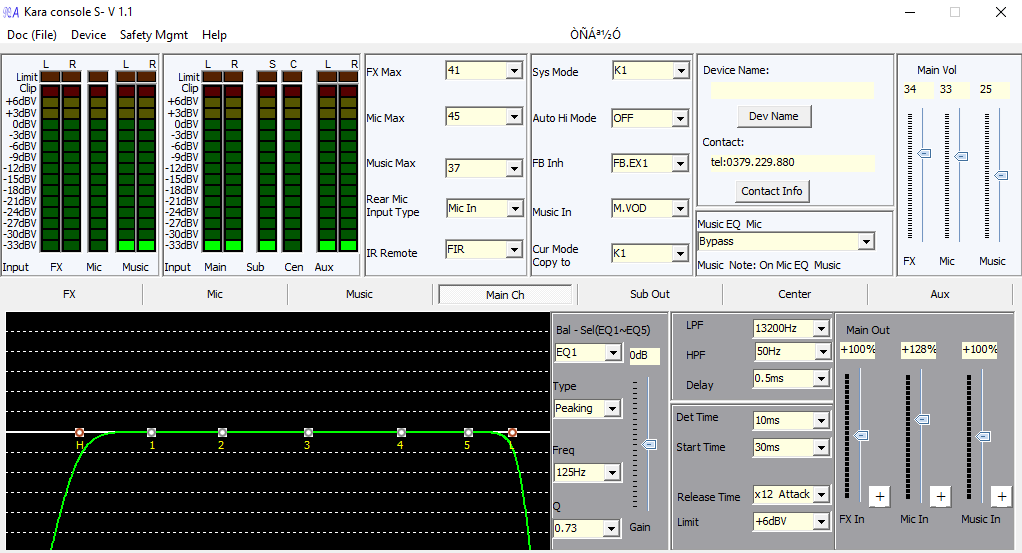Image resolution: width=1022 pixels, height=553 pixels.
Task: Click the Kara console app icon in title bar
Action: (x=11, y=12)
